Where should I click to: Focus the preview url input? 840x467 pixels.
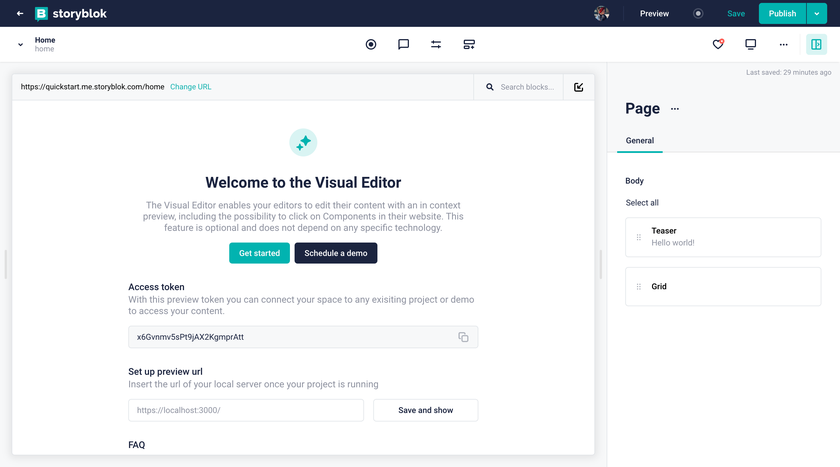pos(246,410)
